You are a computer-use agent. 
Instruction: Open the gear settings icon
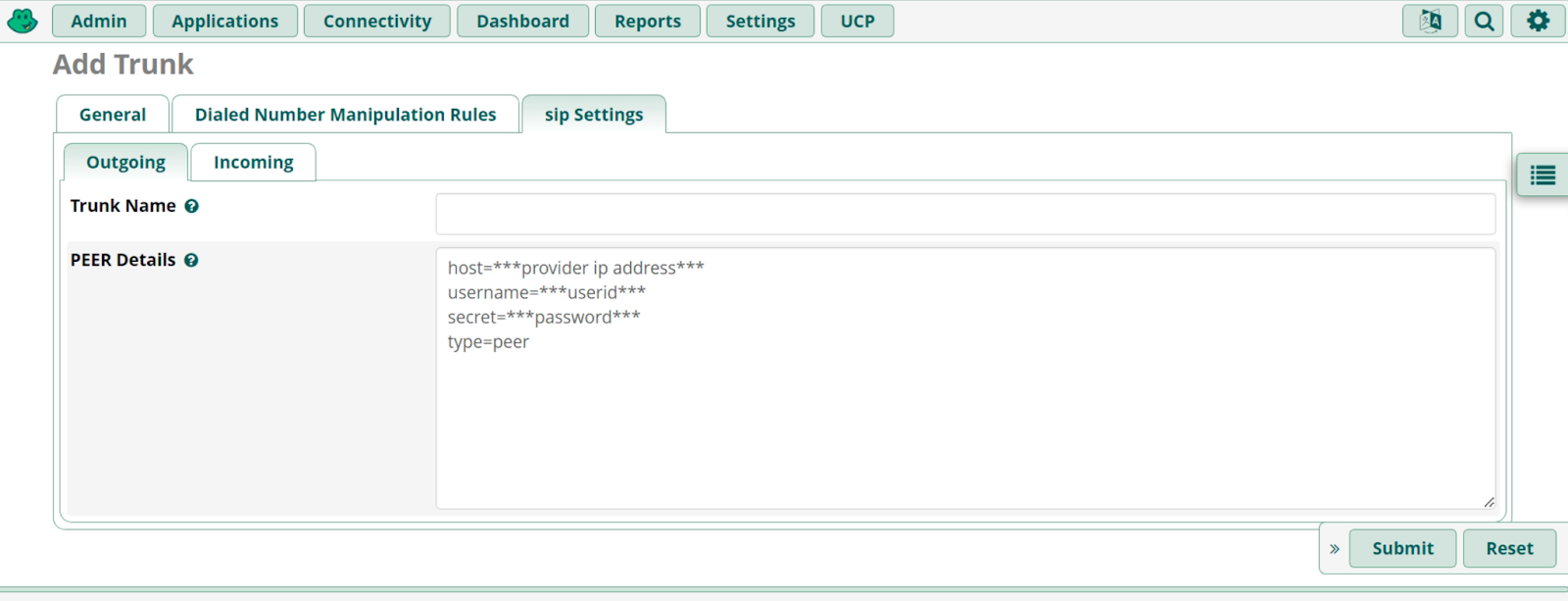[x=1538, y=21]
